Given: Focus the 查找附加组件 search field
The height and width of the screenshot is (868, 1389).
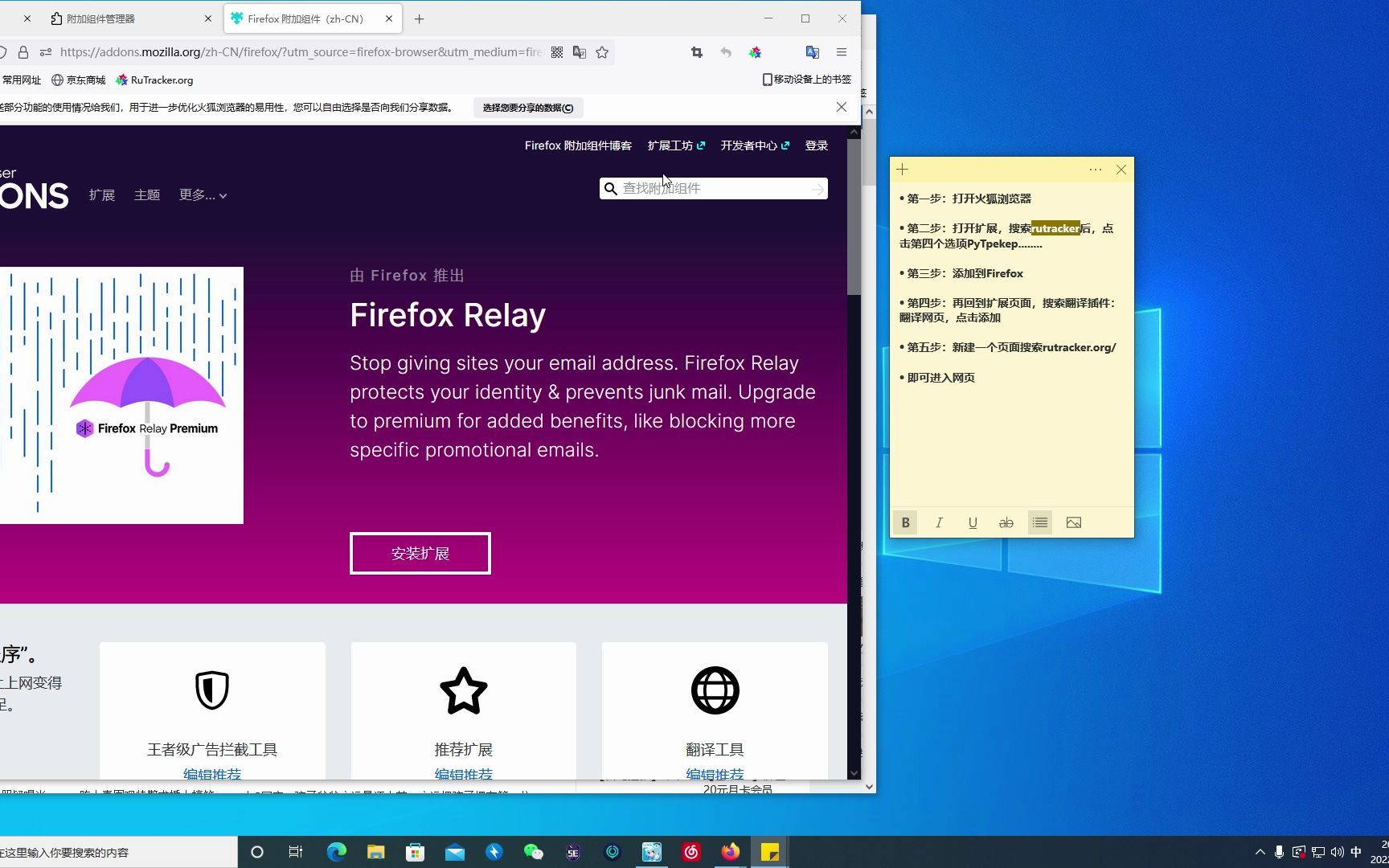Looking at the screenshot, I should pos(715,188).
